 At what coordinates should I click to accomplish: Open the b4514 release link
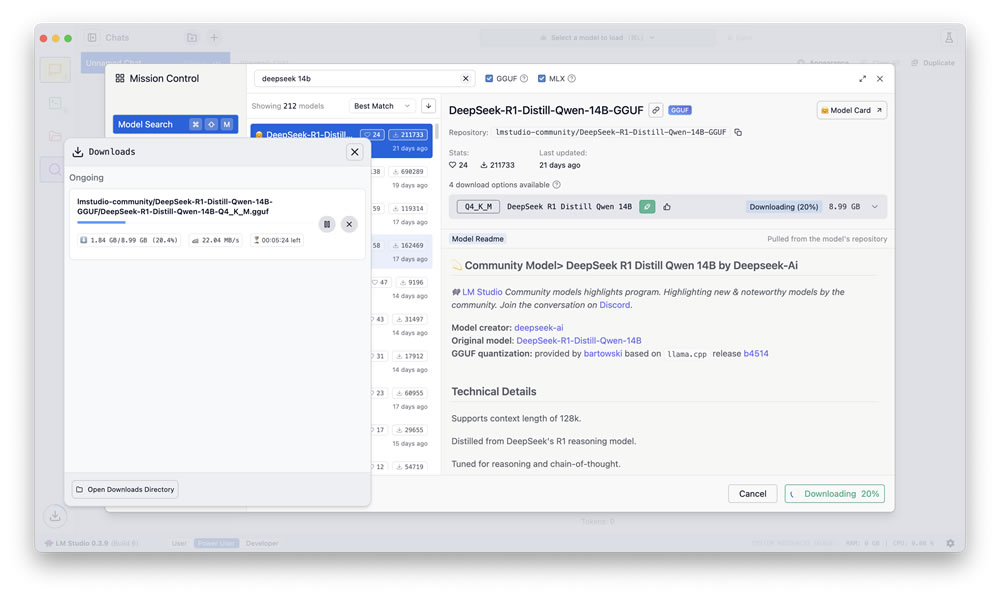coord(756,353)
